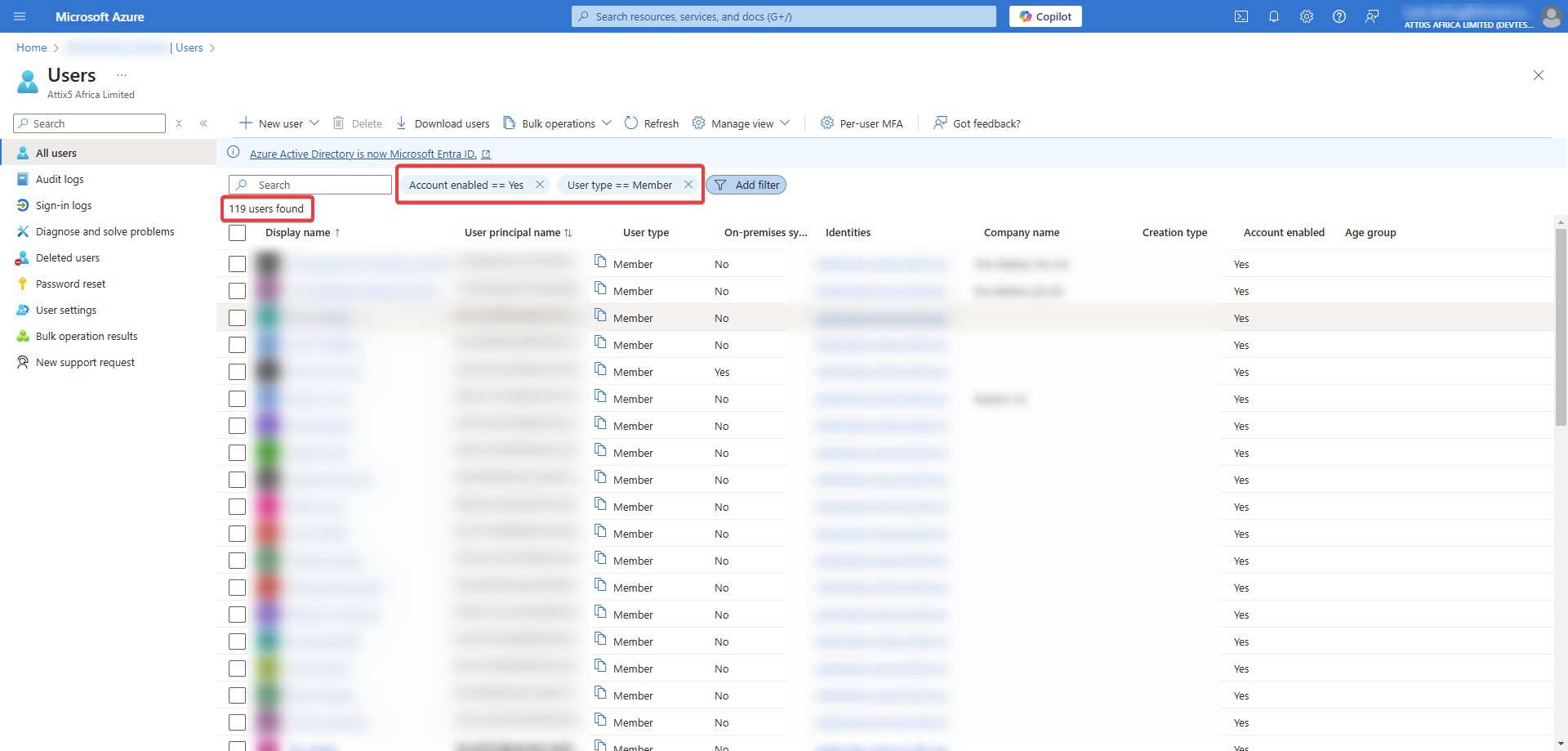
Task: Open Bulk operation results
Action: pyautogui.click(x=87, y=336)
